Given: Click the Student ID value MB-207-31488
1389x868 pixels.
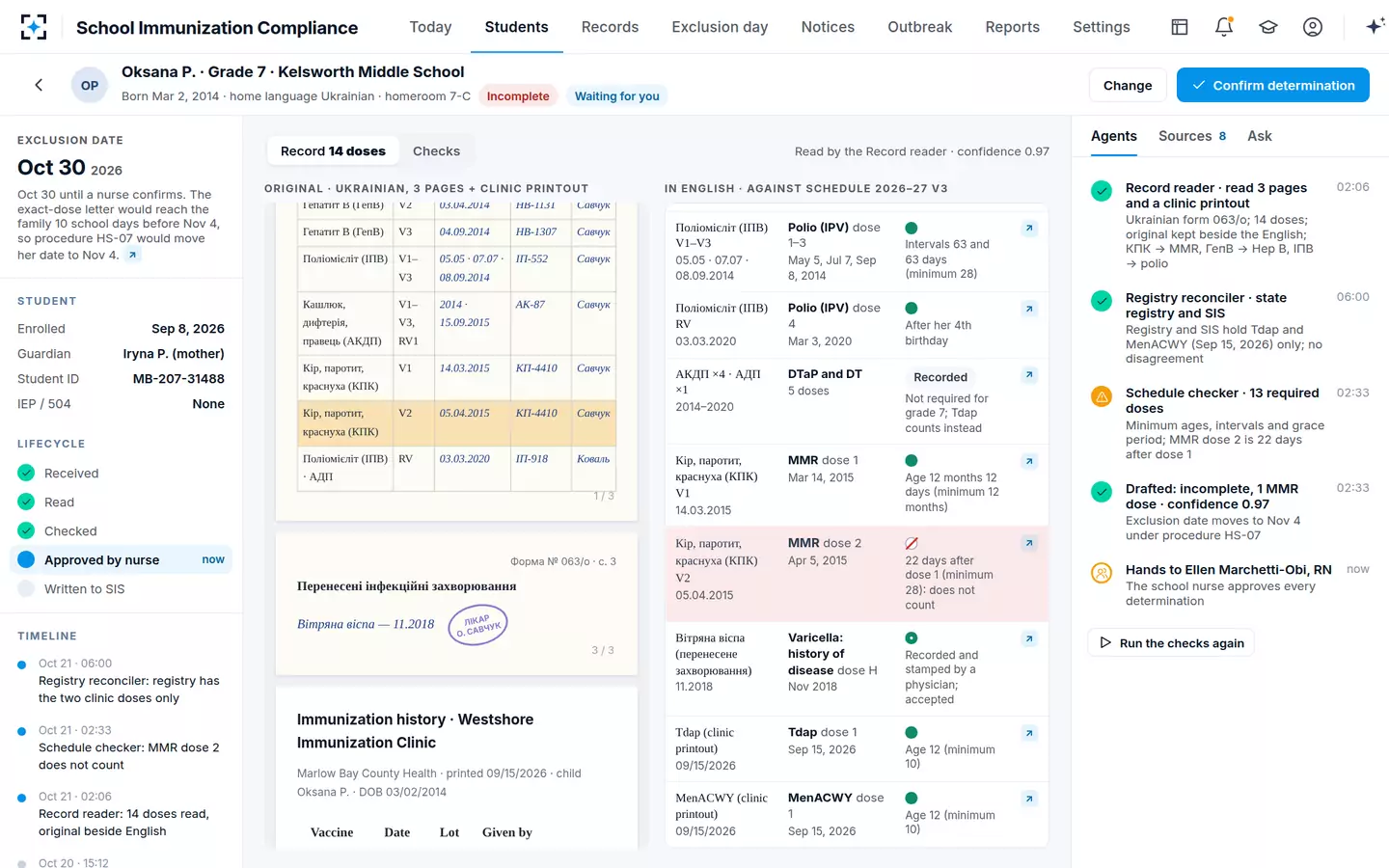Looking at the screenshot, I should pos(178,379).
